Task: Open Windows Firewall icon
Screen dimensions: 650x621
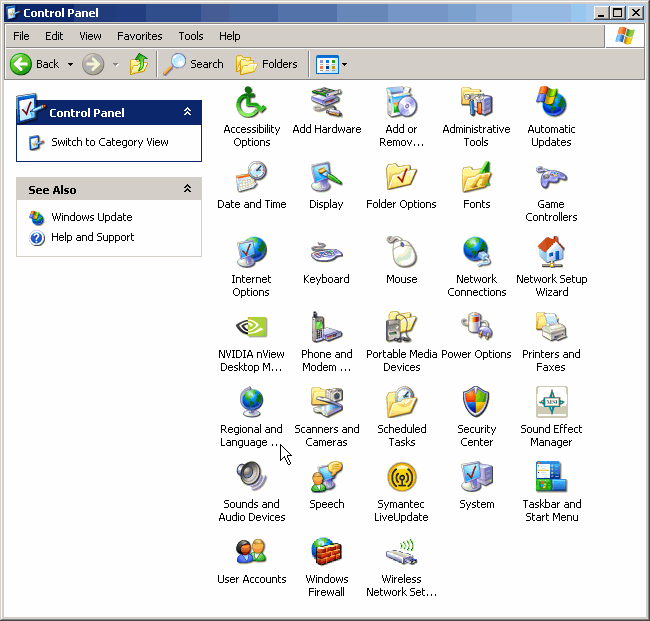Action: [x=327, y=552]
